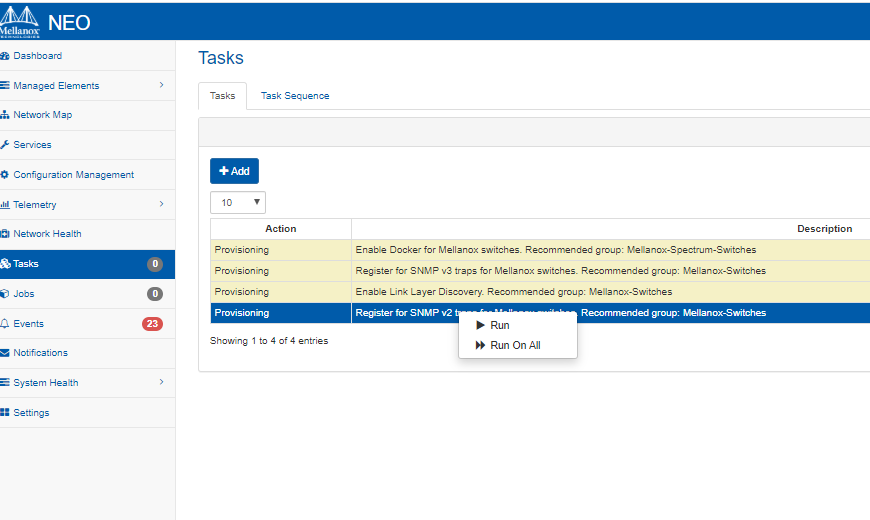Click the Mellanox logo in header

19,22
